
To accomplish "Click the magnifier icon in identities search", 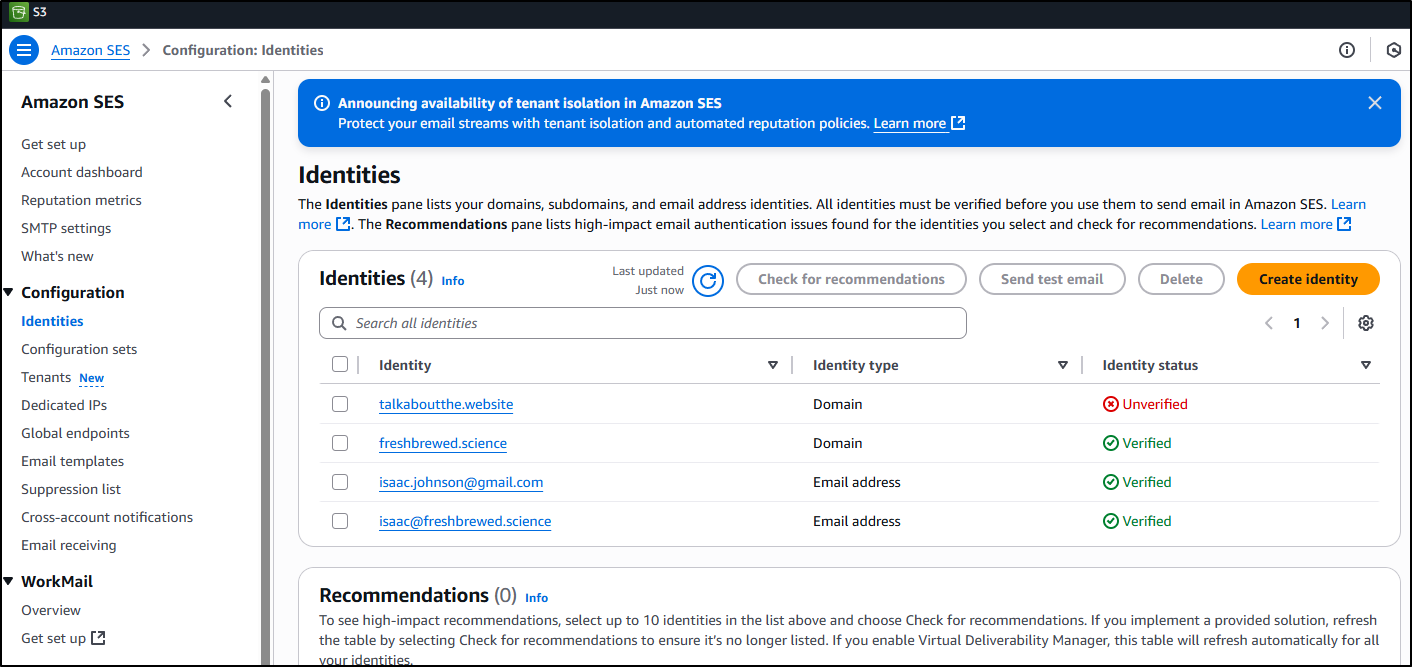I will [x=339, y=323].
